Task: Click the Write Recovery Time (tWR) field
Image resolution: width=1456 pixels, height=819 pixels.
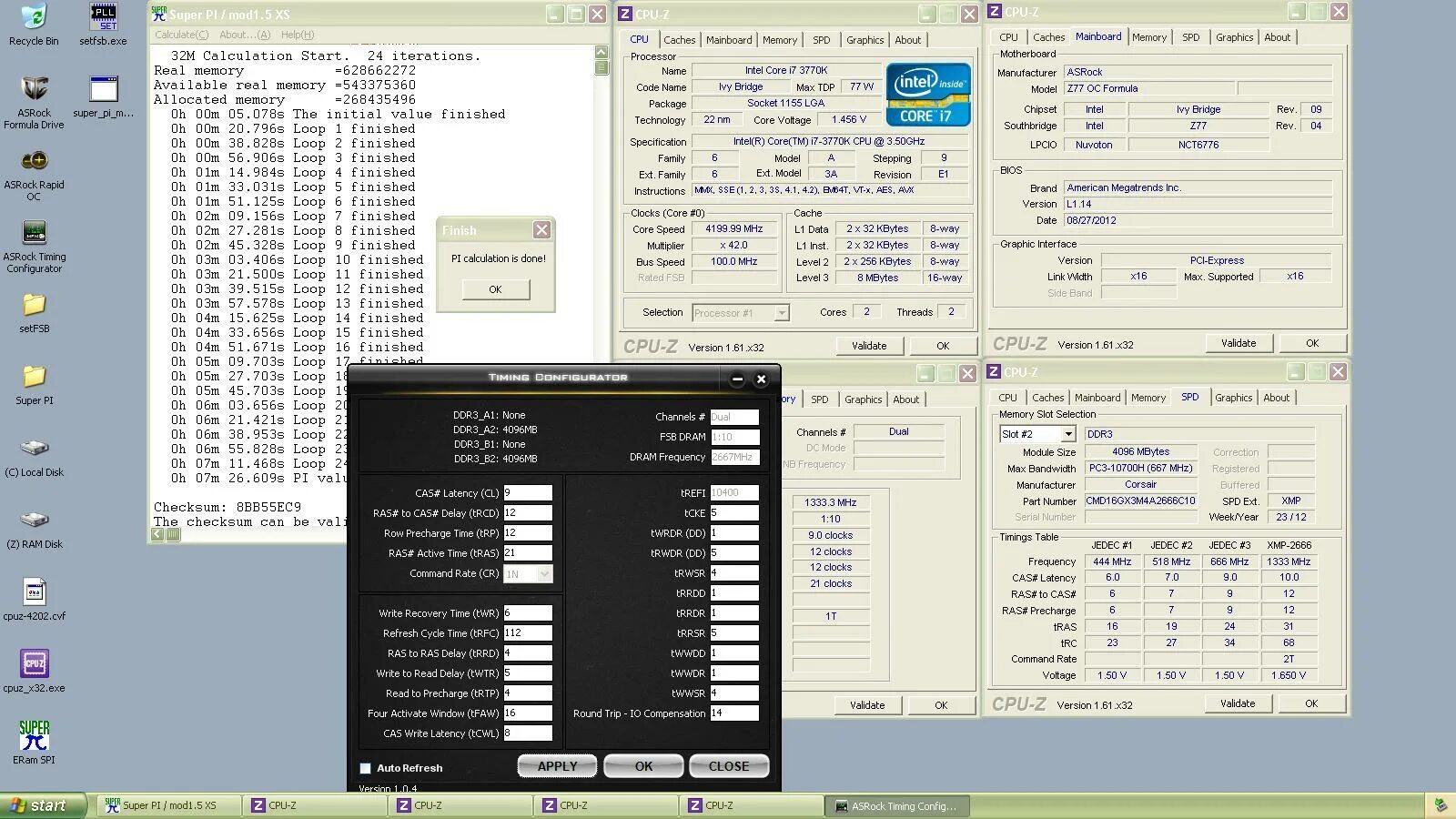Action: [x=528, y=612]
